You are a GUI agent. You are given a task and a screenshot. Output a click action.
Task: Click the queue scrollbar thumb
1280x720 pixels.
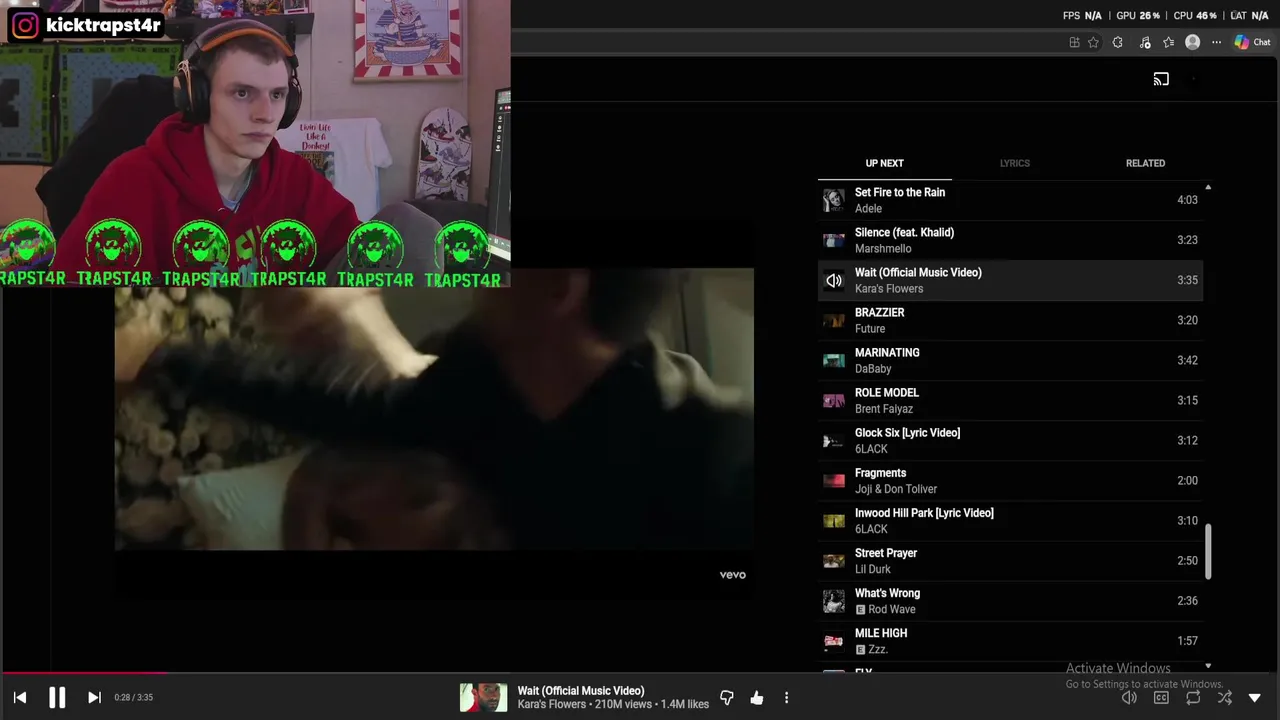coord(1208,551)
